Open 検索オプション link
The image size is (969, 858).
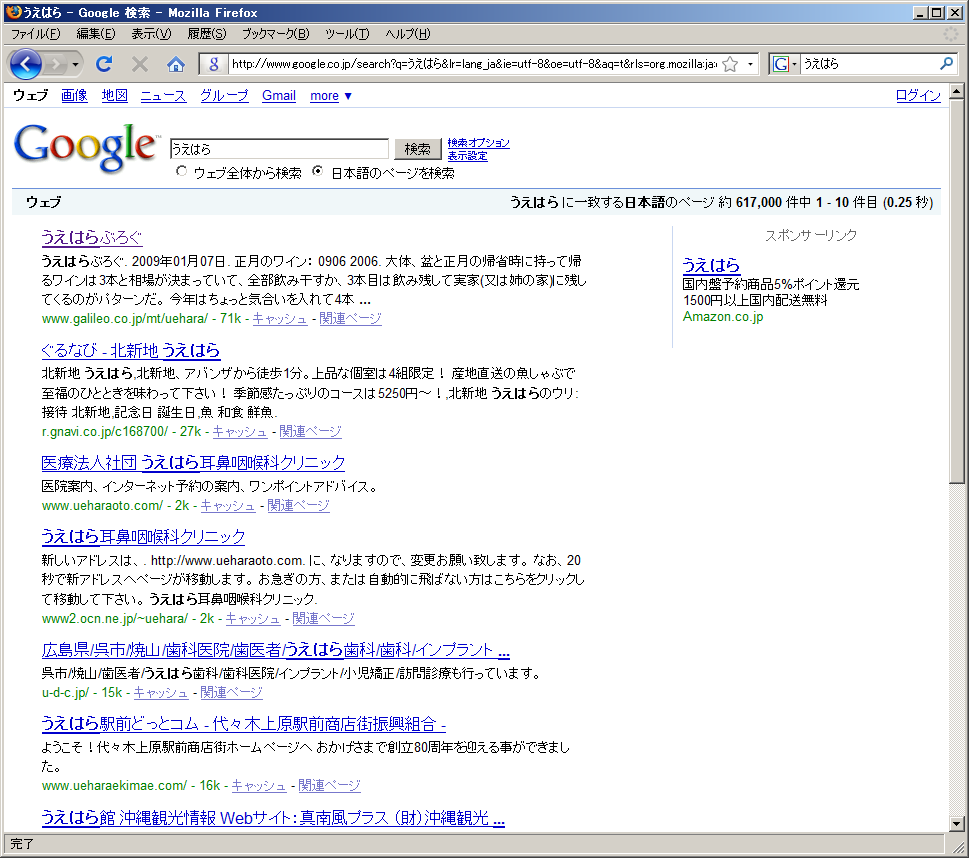coord(478,143)
